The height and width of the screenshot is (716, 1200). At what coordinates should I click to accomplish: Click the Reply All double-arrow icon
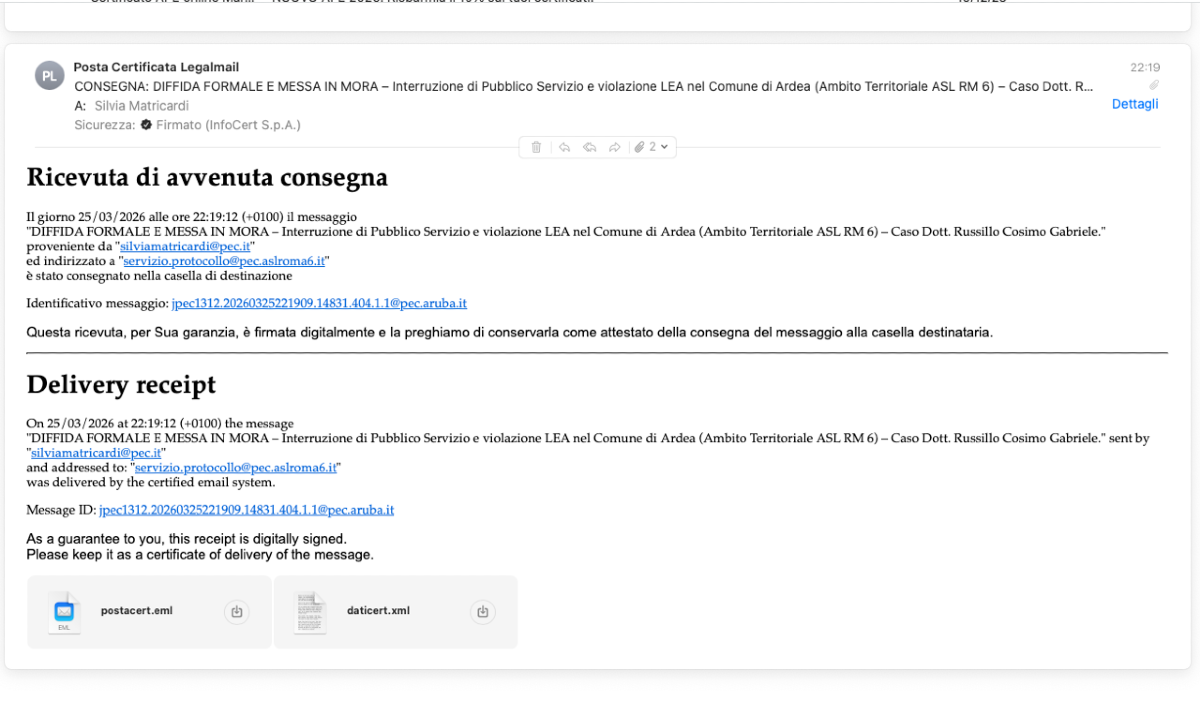pyautogui.click(x=590, y=147)
